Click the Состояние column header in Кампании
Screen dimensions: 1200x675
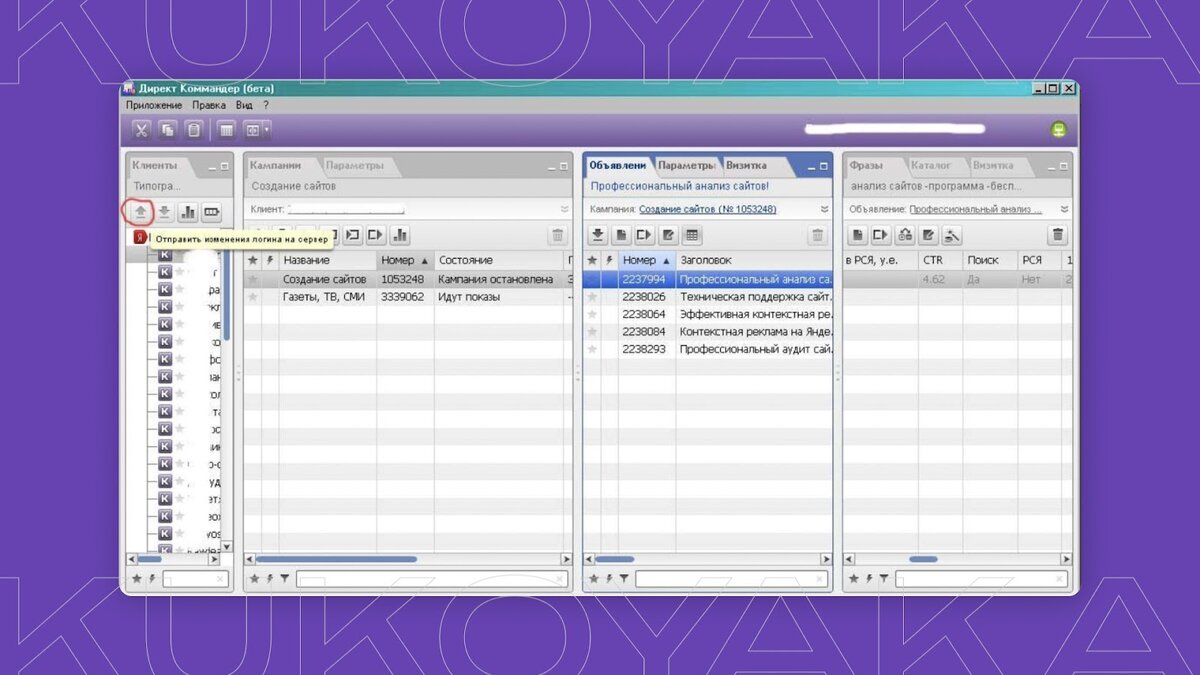pos(499,260)
